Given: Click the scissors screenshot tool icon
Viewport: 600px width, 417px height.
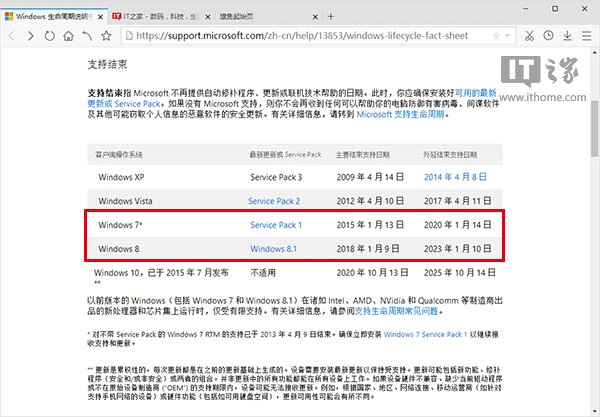Looking at the screenshot, I should click(x=529, y=36).
